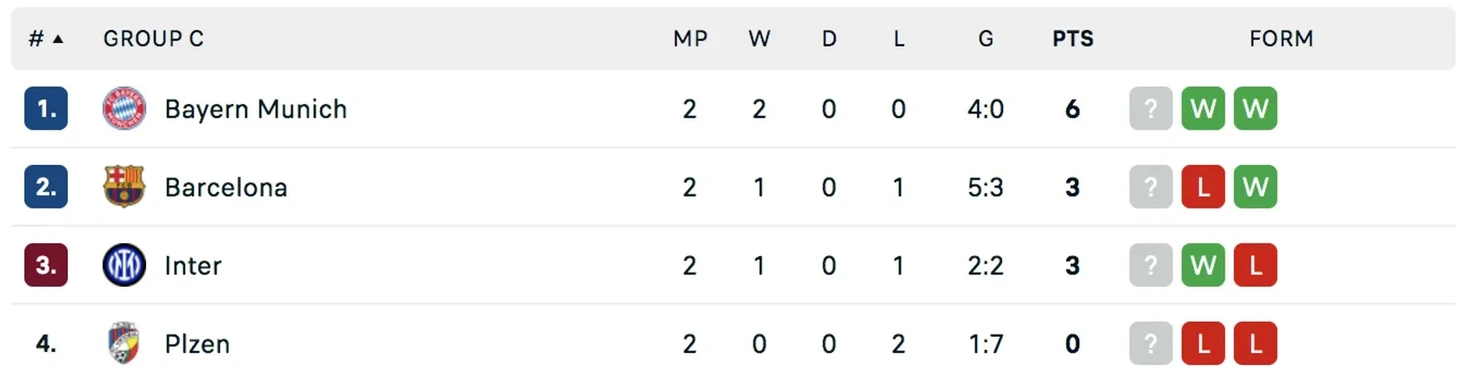
Task: Sort standings by MP column
Action: [x=690, y=39]
